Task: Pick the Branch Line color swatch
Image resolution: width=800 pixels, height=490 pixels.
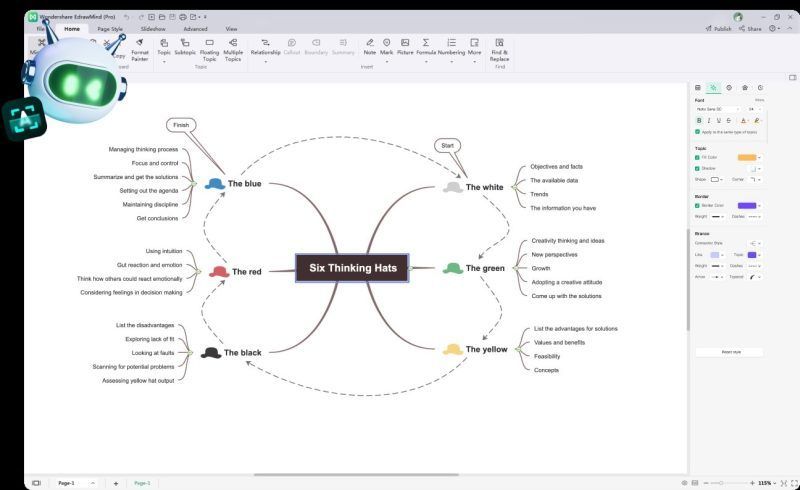Action: (x=715, y=255)
